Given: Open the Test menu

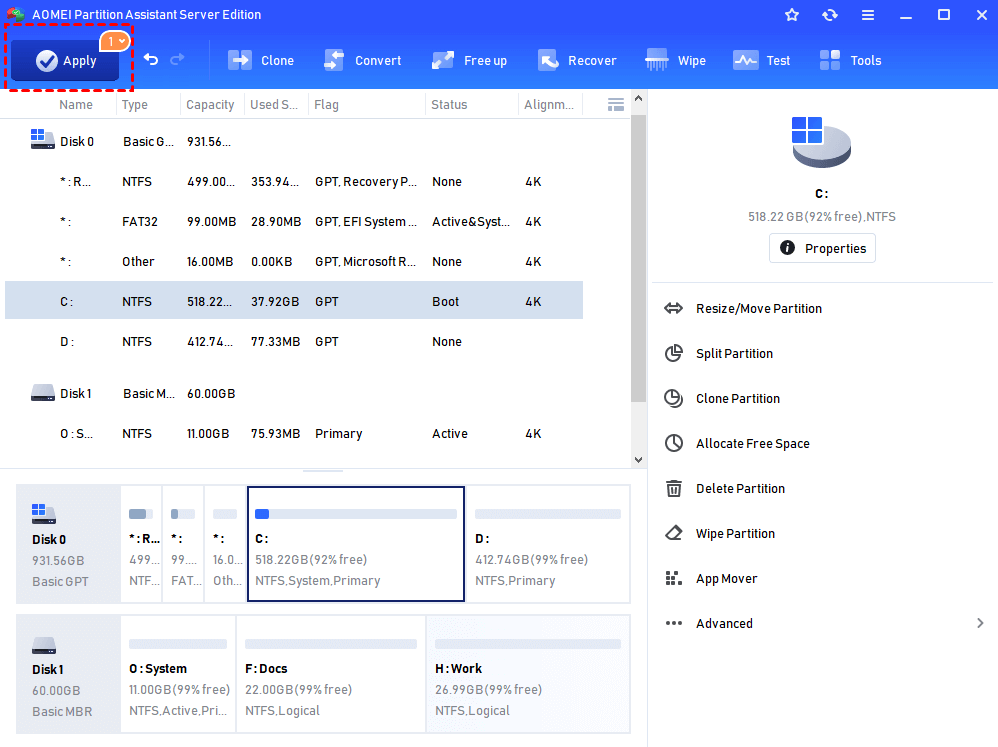Looking at the screenshot, I should tap(761, 60).
